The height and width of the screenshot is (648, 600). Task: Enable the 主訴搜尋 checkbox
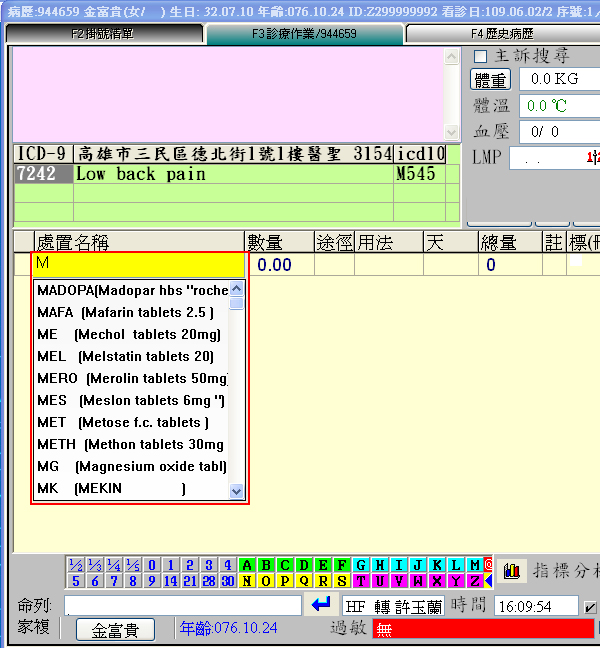click(x=481, y=56)
